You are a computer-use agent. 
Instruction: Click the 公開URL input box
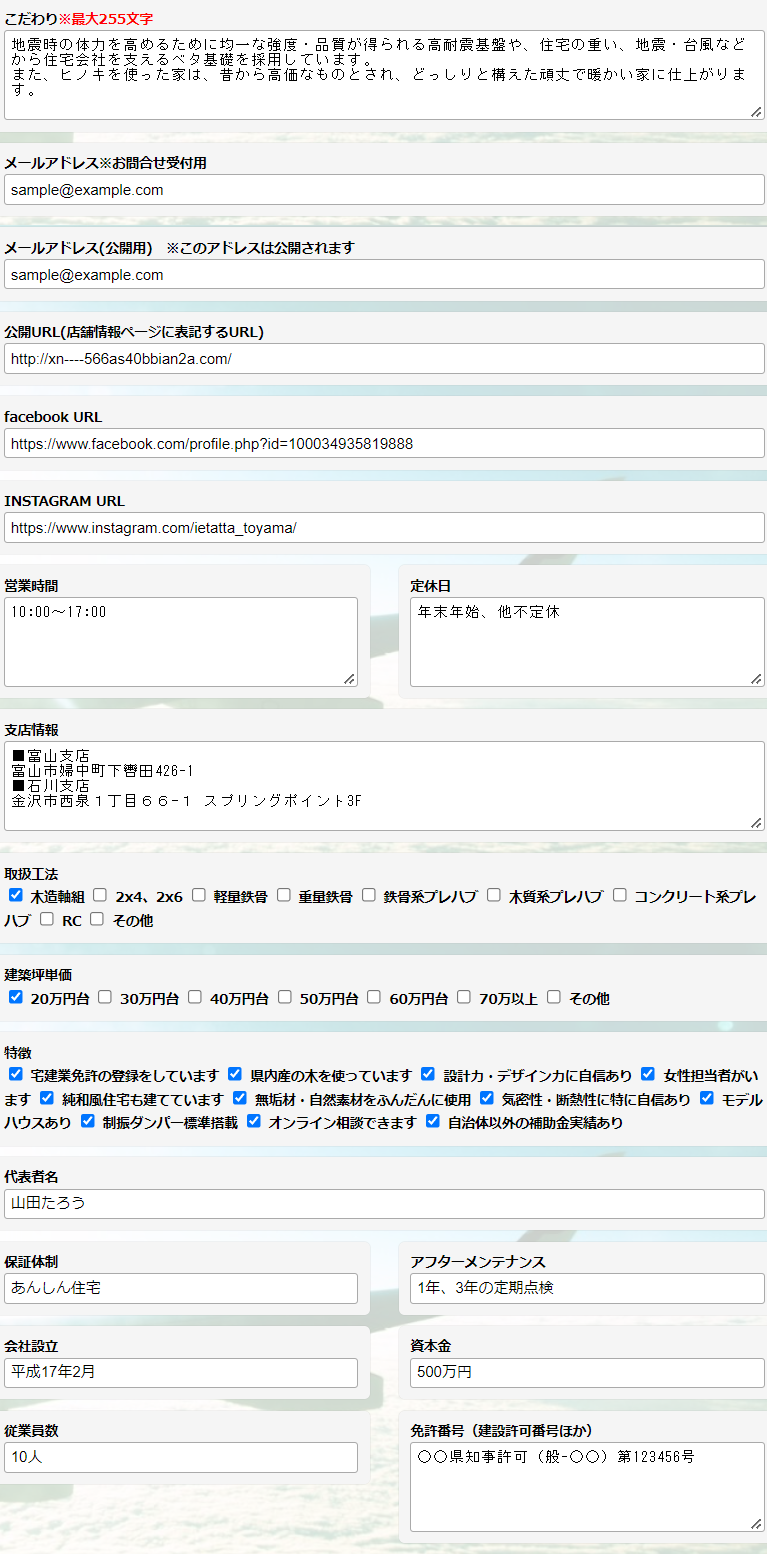[x=384, y=358]
